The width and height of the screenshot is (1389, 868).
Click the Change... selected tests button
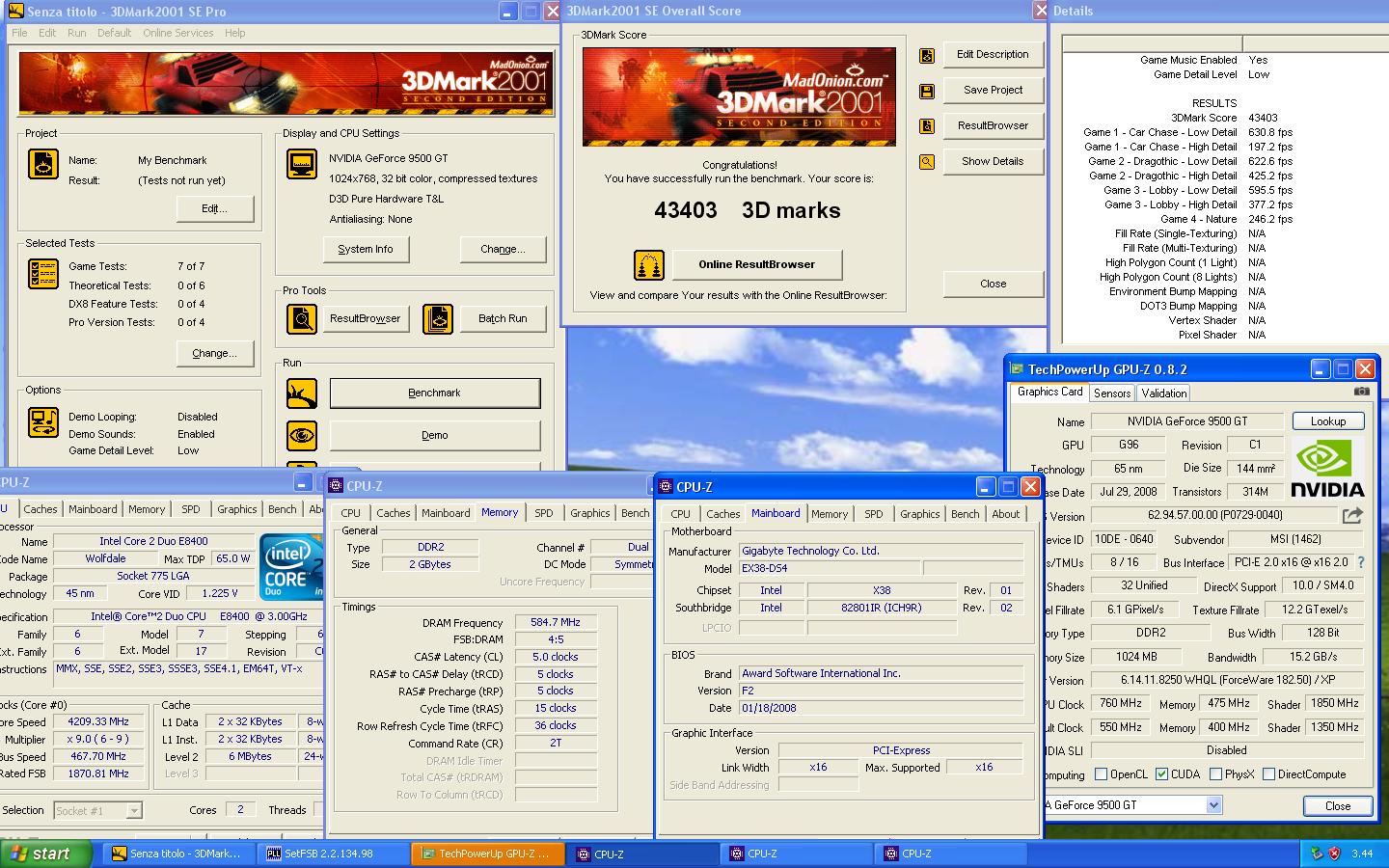pos(215,353)
